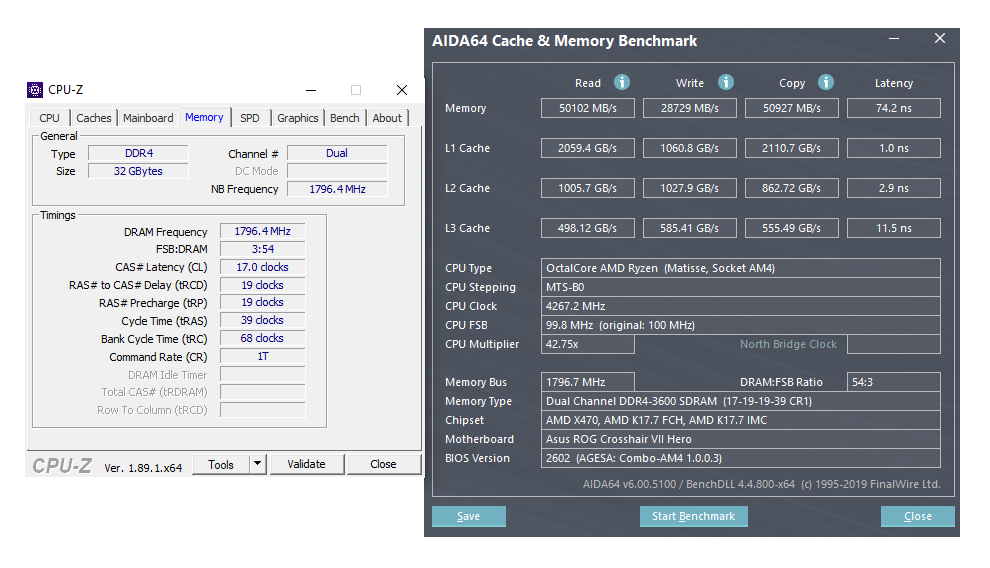
Task: Click the L2 Cache Read value 1005.7 GB/s
Action: click(x=588, y=188)
